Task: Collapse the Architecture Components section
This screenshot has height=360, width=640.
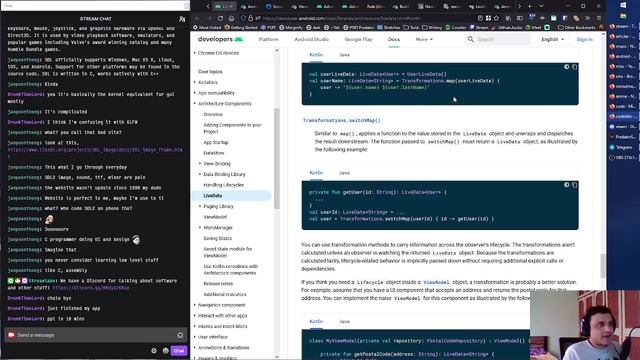Action: click(195, 104)
